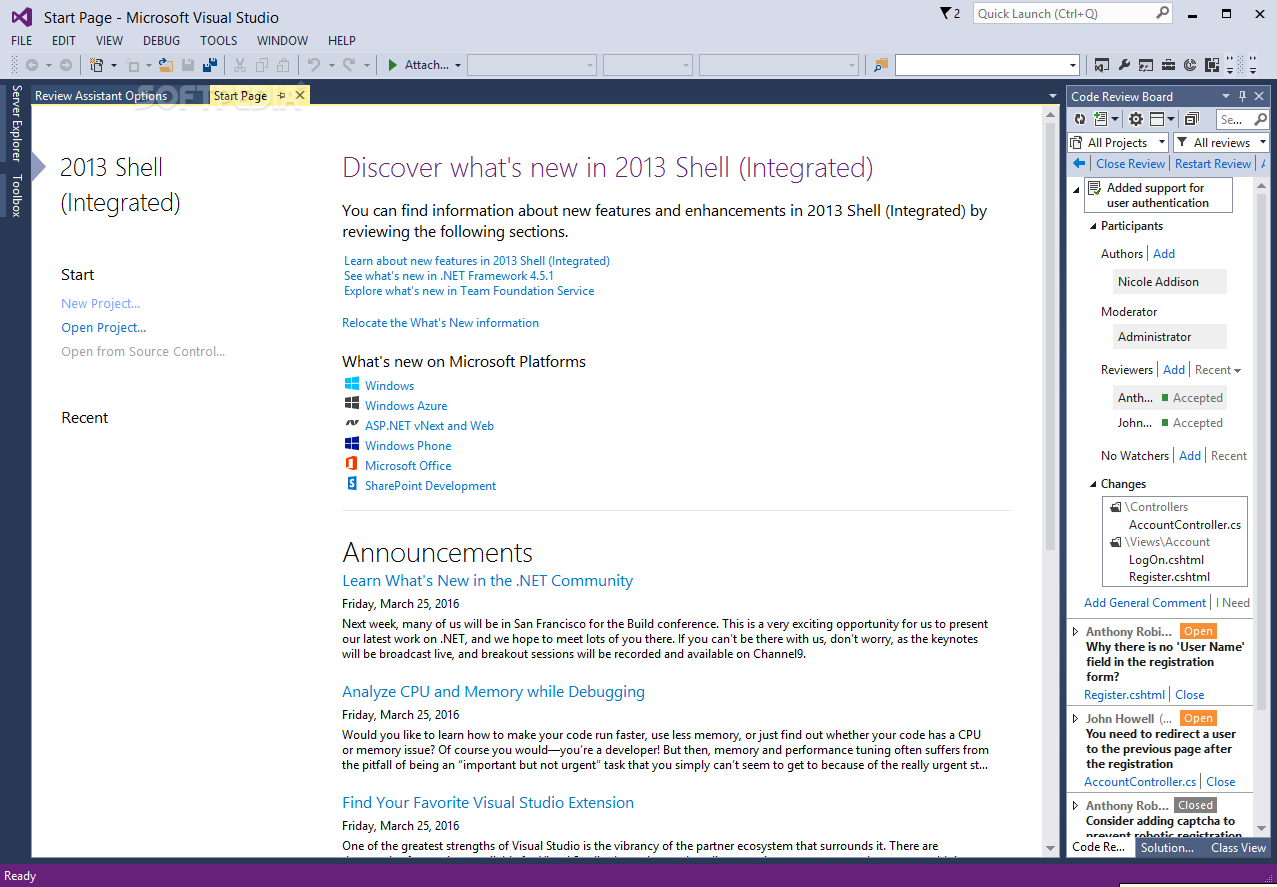Click the Close Review link

(1130, 163)
